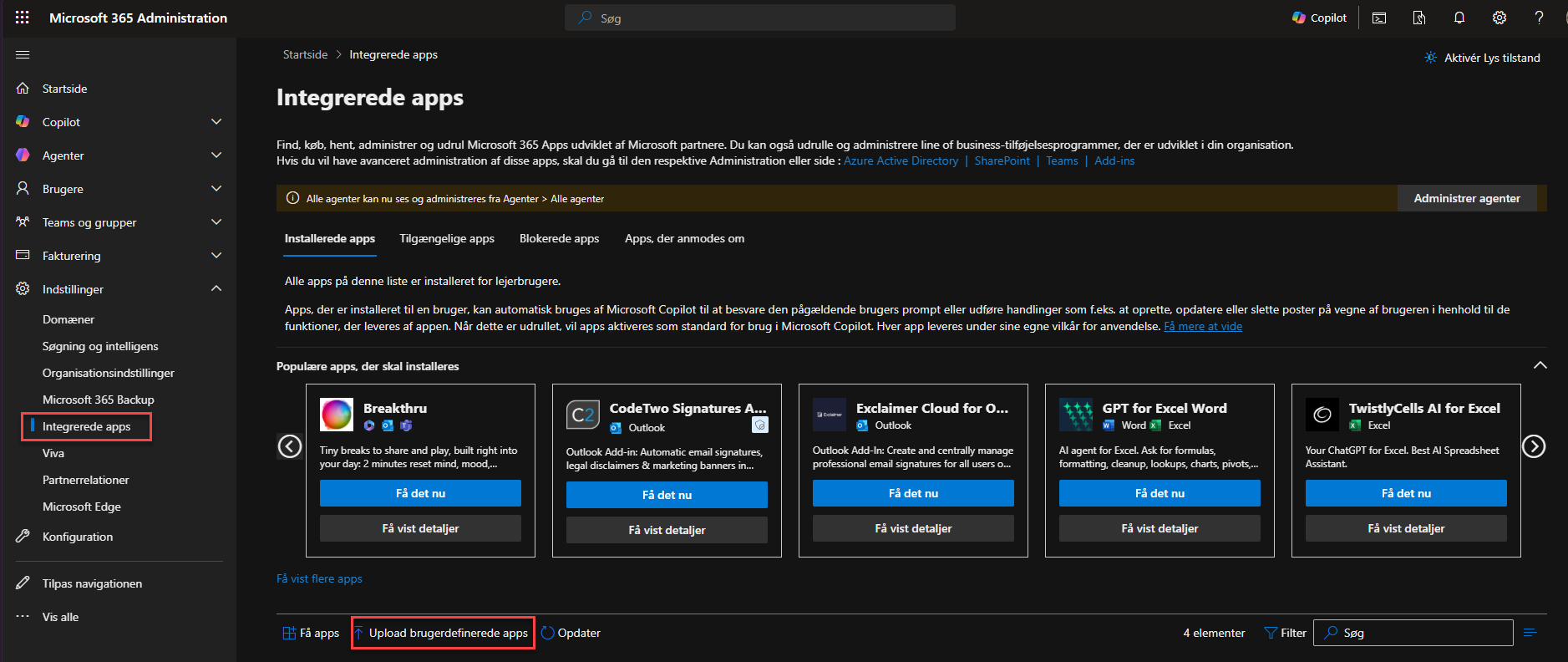Get Exclaimer Cloud with Få det nu
The image size is (1568, 662).
click(x=913, y=493)
